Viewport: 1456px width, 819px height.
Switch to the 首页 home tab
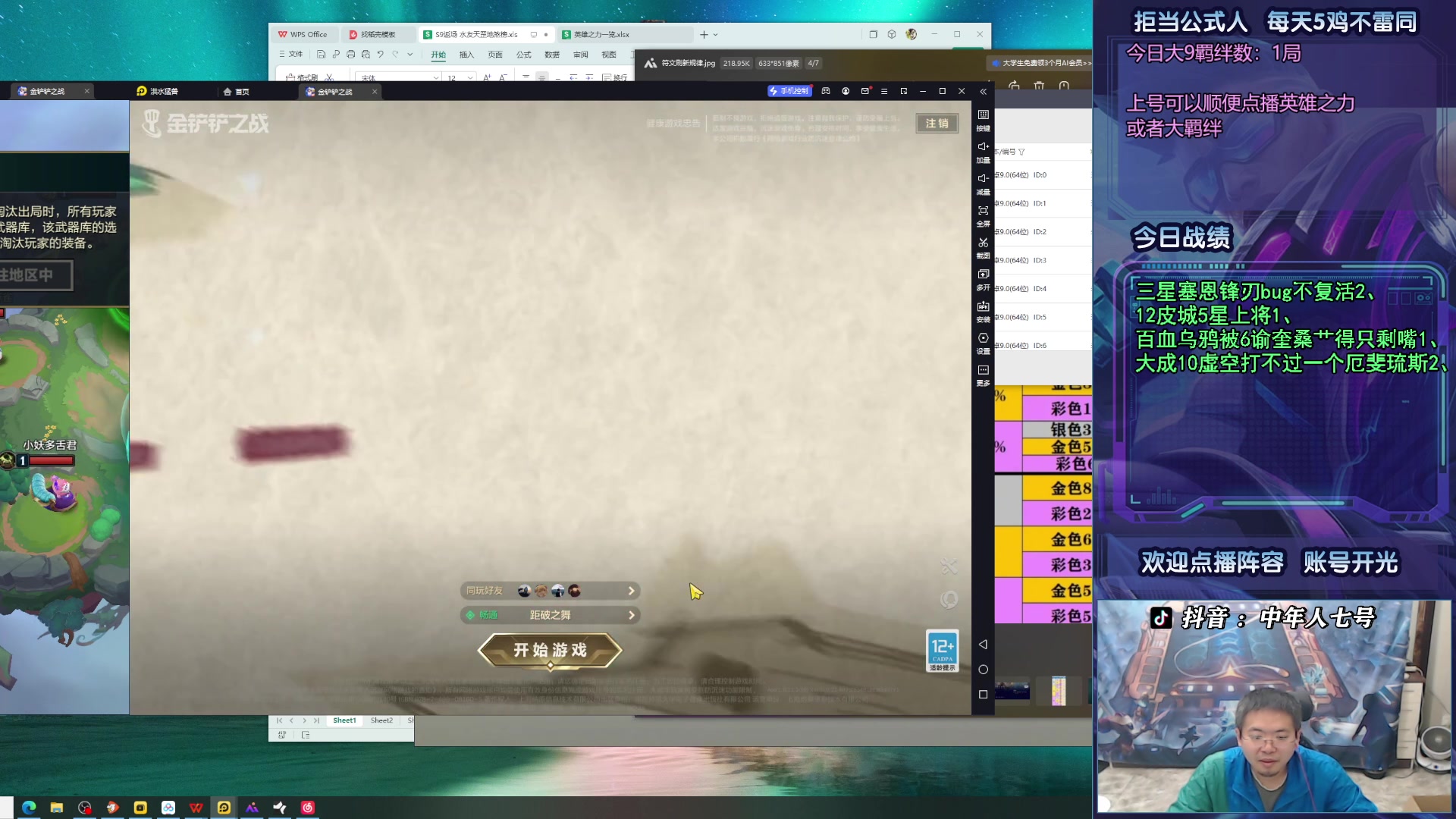click(236, 91)
